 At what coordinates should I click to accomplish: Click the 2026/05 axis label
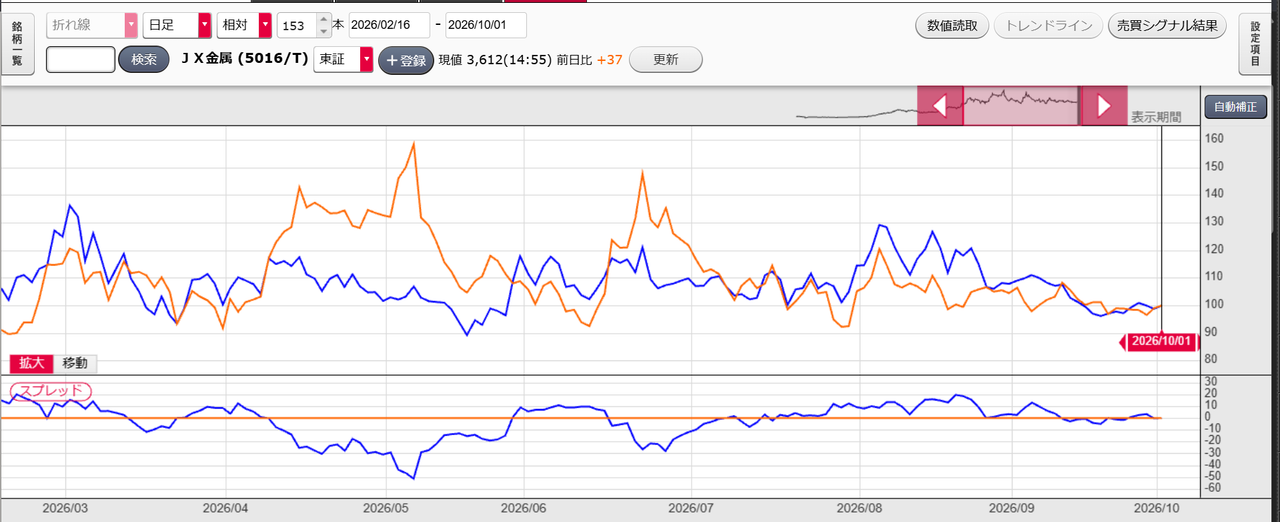[388, 508]
